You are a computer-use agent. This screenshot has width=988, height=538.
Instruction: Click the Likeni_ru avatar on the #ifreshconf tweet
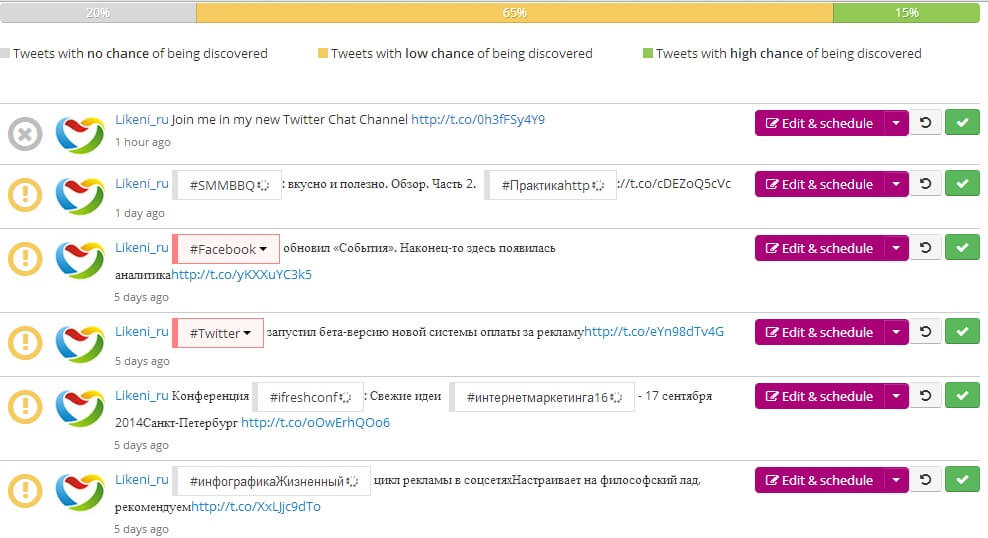pyautogui.click(x=79, y=406)
